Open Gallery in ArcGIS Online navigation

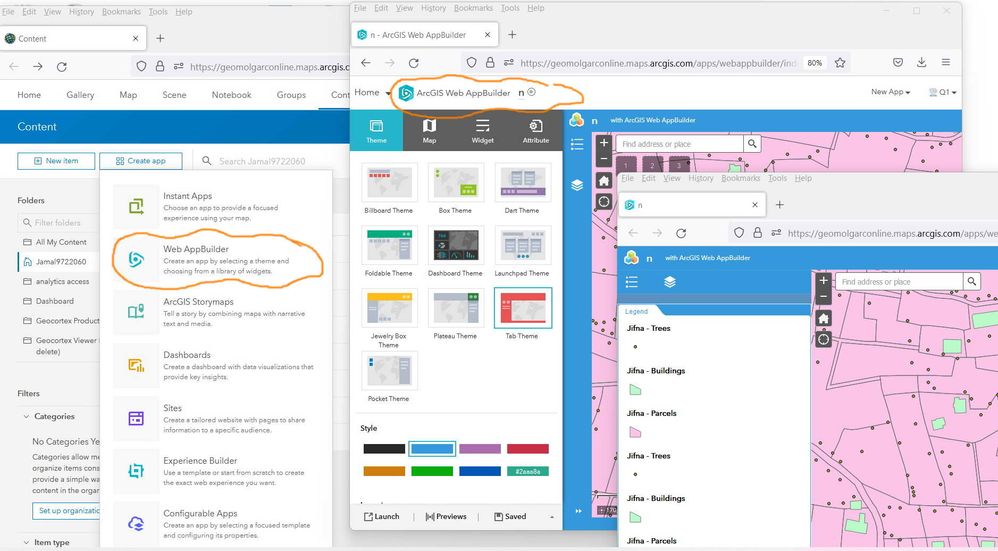[x=80, y=95]
